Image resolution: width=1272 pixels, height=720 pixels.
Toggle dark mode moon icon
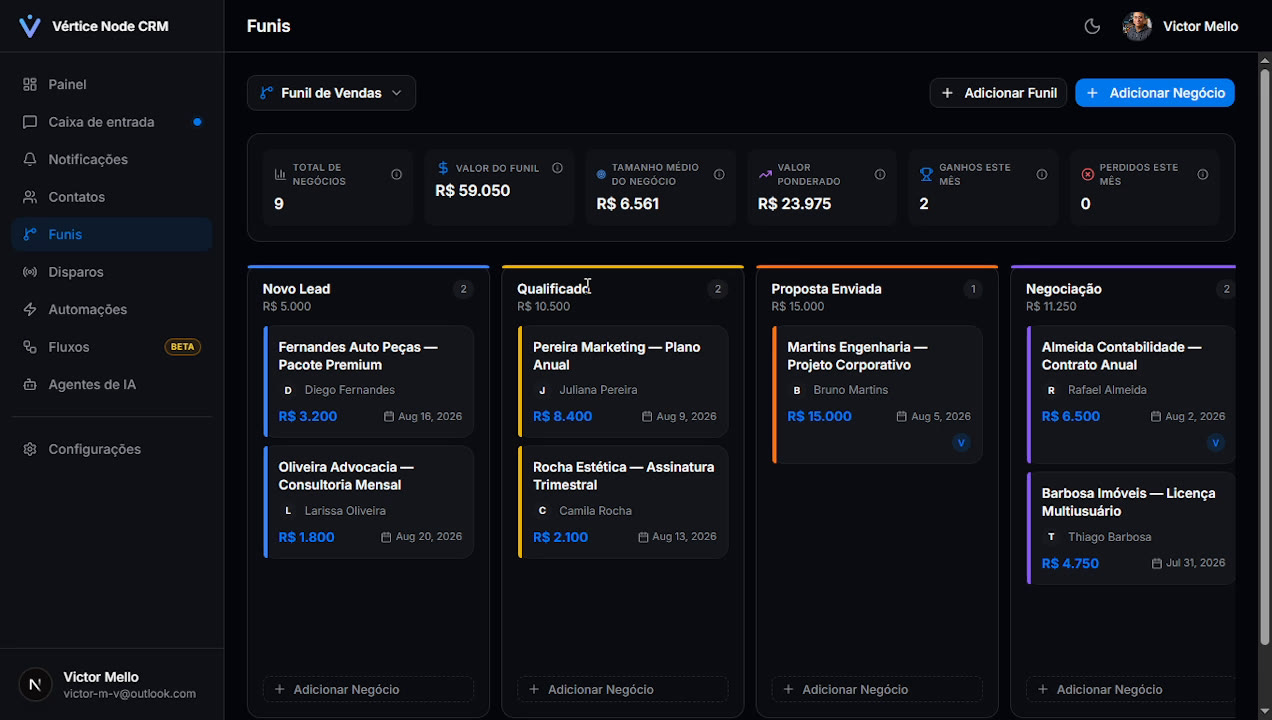pos(1092,26)
